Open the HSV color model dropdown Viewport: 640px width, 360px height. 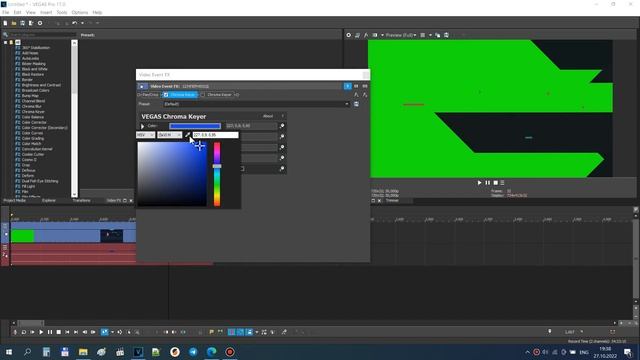click(x=145, y=135)
